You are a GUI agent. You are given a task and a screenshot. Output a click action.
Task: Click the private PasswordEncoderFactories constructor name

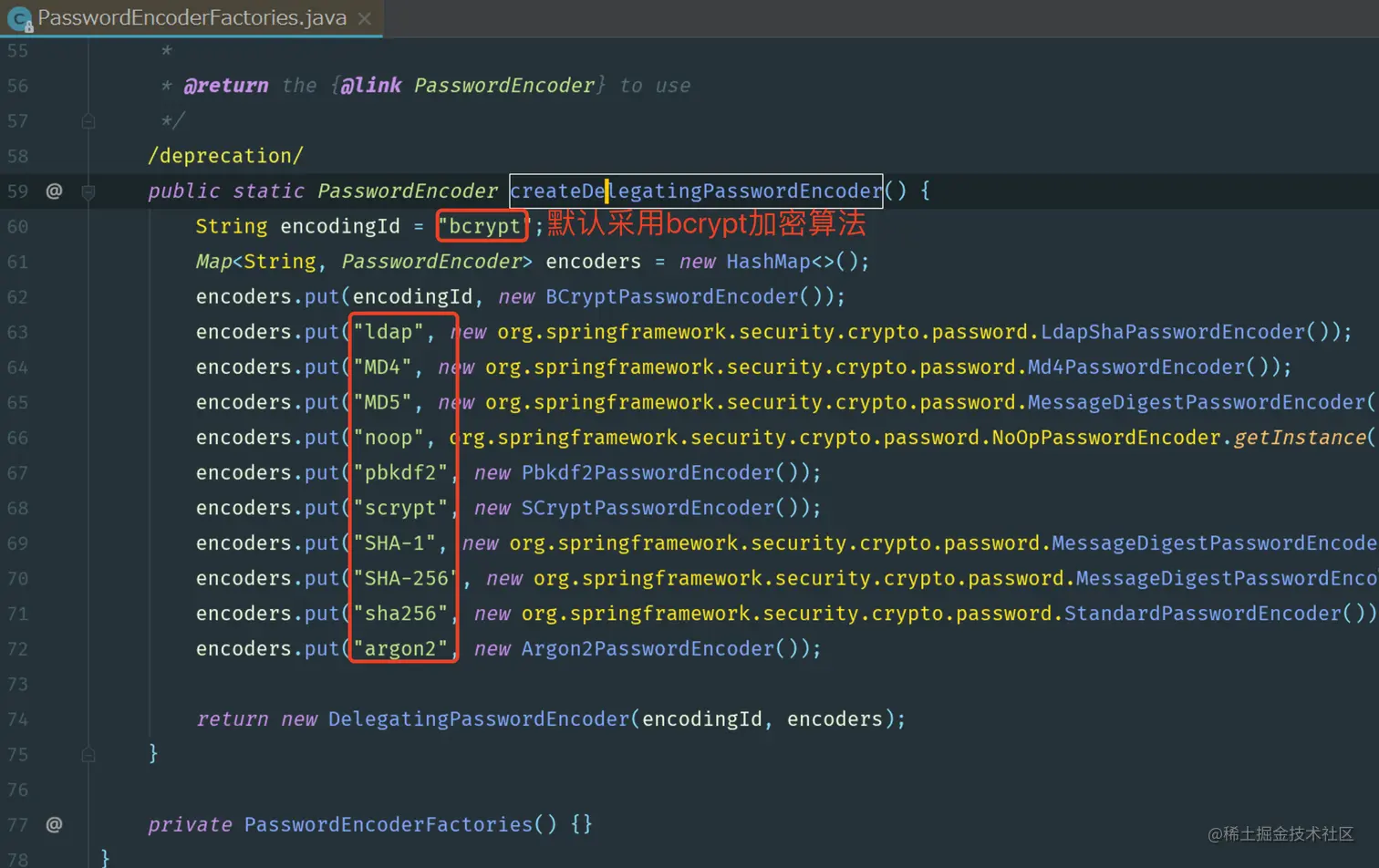[x=389, y=824]
